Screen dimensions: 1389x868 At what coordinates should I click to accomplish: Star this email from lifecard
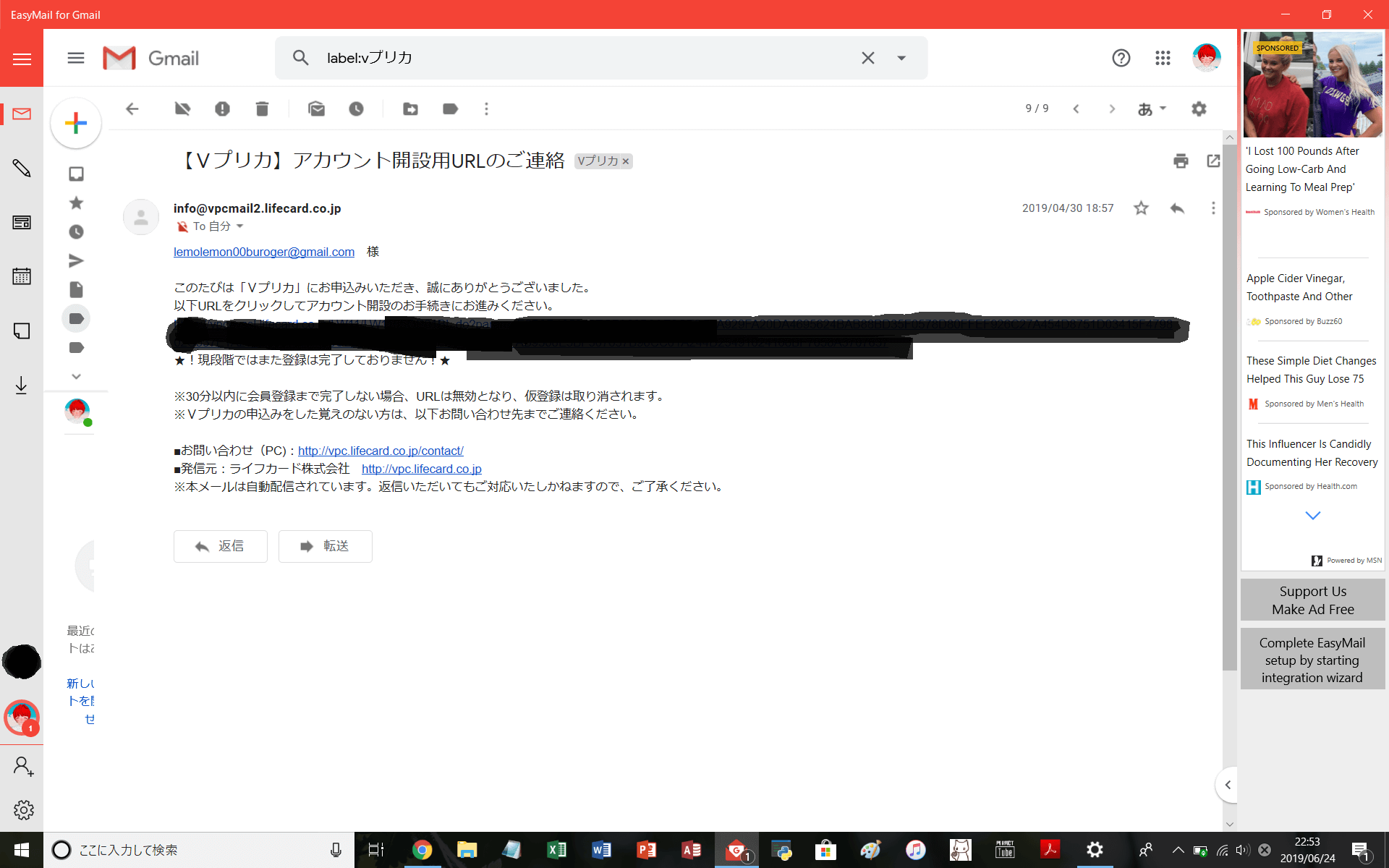pyautogui.click(x=1141, y=208)
